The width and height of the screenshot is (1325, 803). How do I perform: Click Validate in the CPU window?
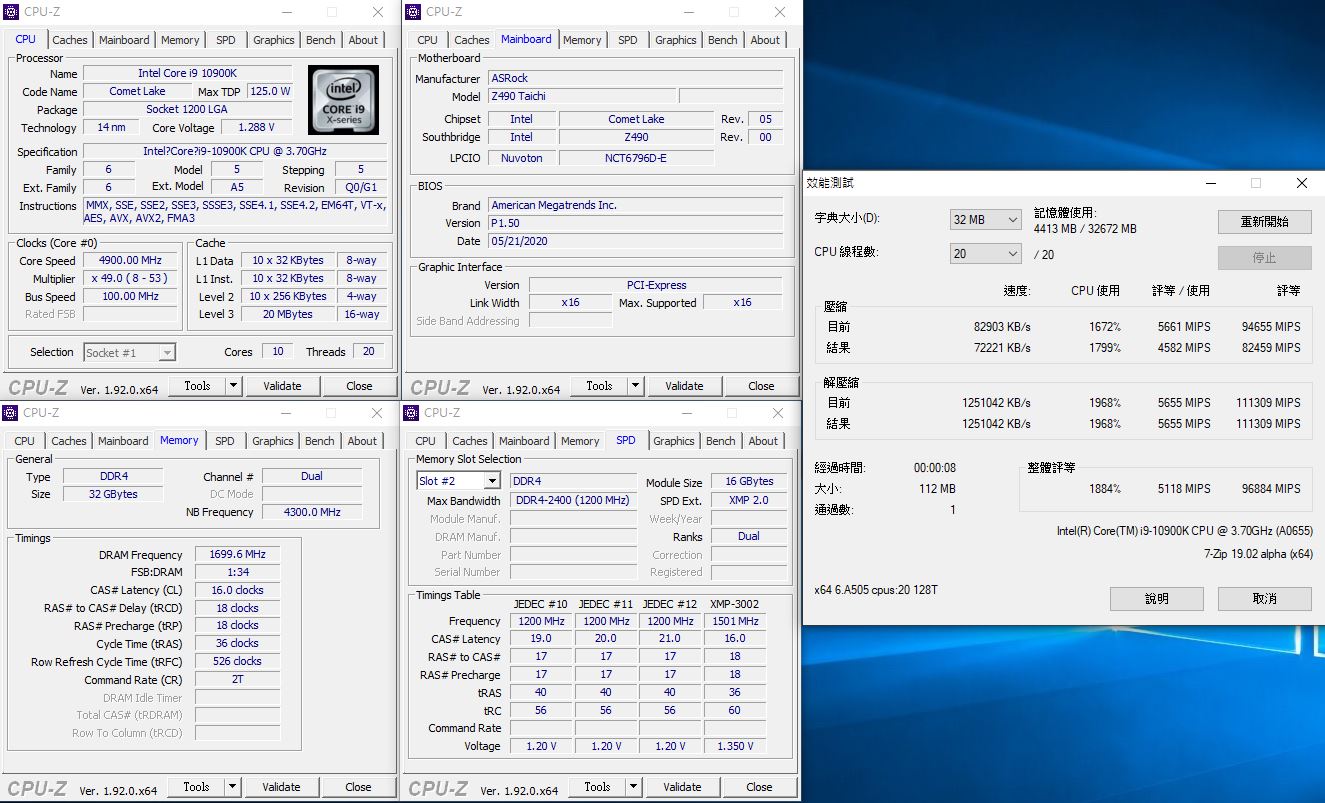pyautogui.click(x=282, y=386)
